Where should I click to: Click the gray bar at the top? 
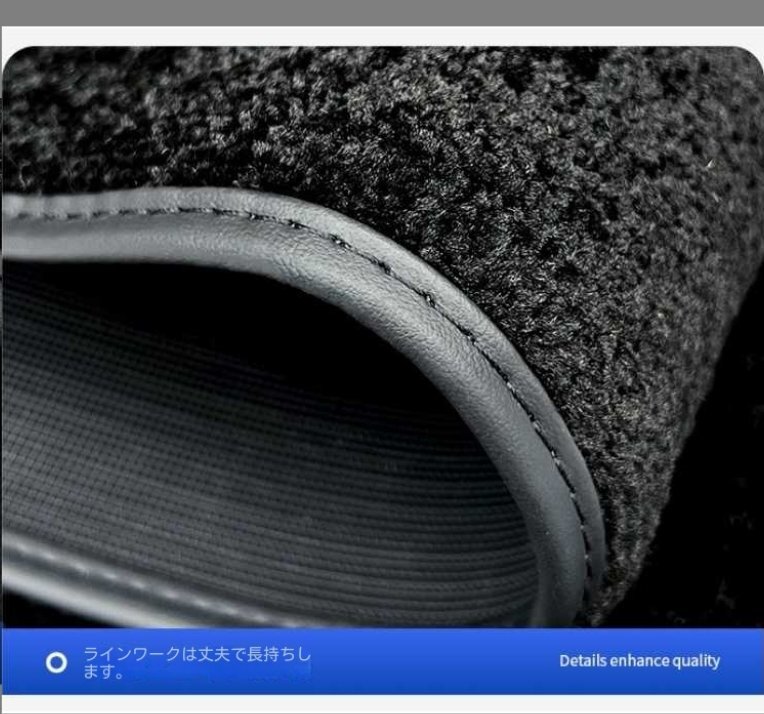pyautogui.click(x=382, y=12)
